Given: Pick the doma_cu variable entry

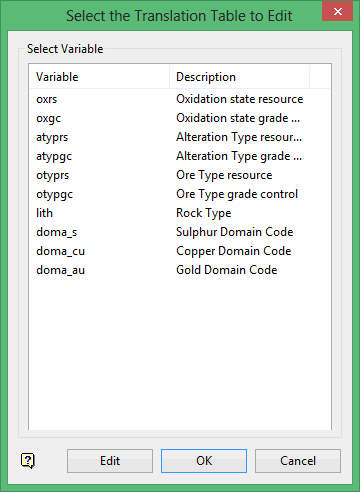Looking at the screenshot, I should (x=180, y=251).
